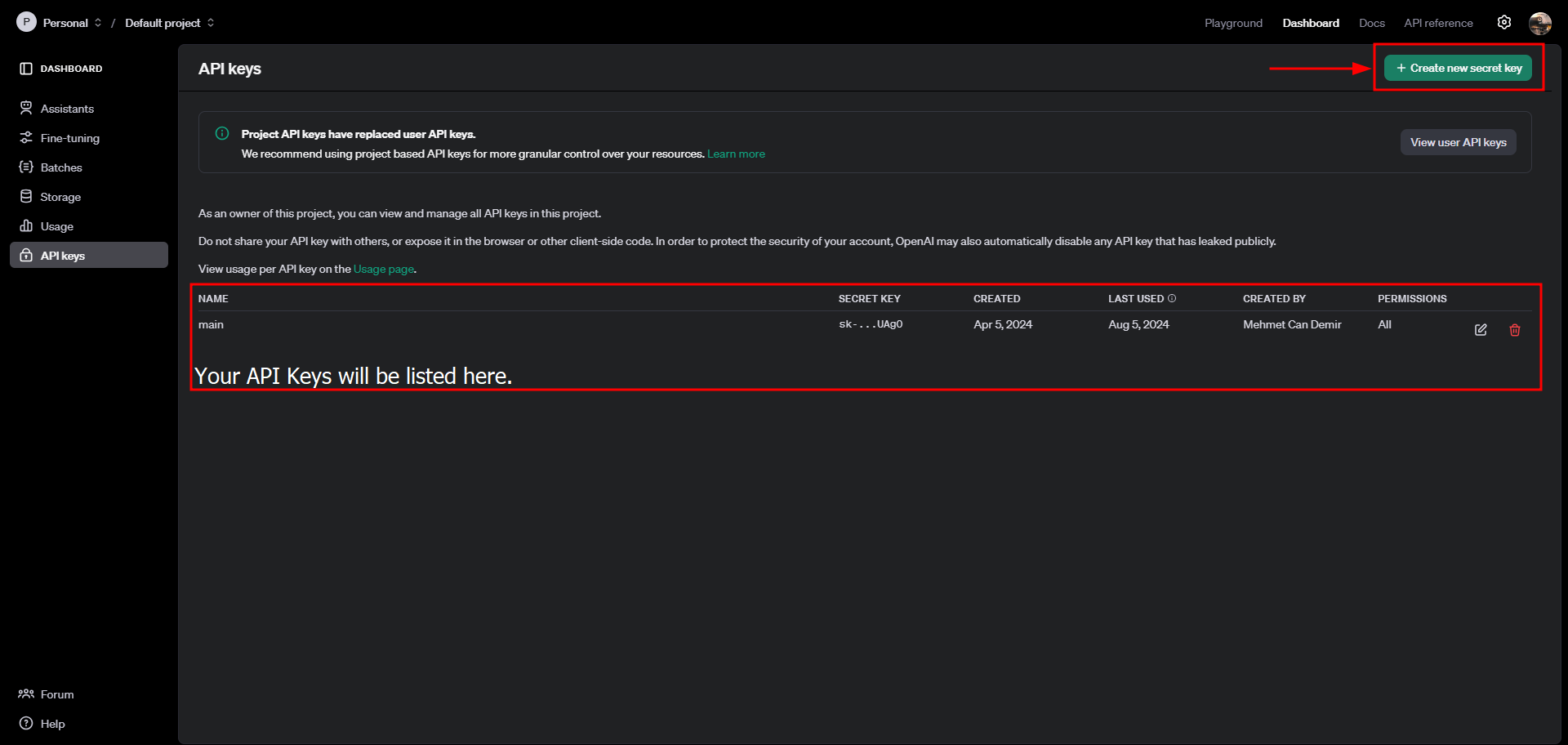Follow the Learn more link
The width and height of the screenshot is (1568, 745).
(736, 154)
